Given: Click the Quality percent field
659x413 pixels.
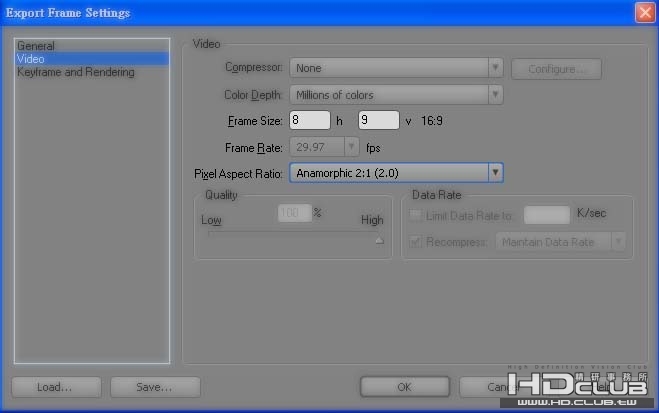Looking at the screenshot, I should [x=295, y=213].
